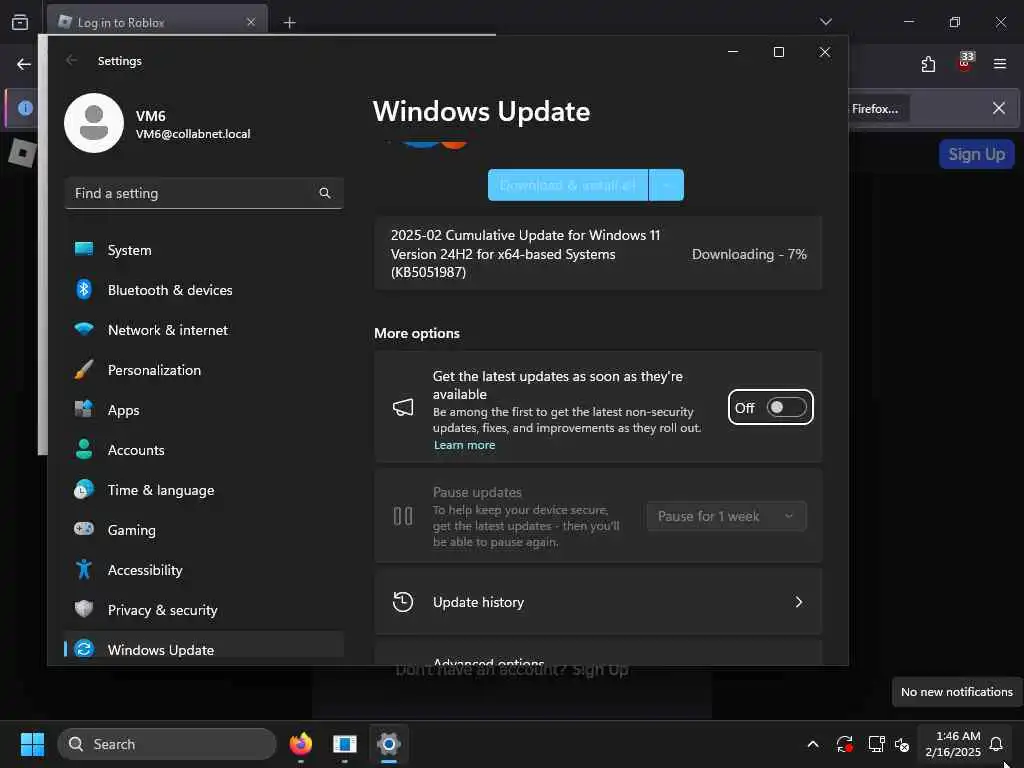The image size is (1024, 768).
Task: Click the Firefox back navigation arrow
Action: [24, 64]
